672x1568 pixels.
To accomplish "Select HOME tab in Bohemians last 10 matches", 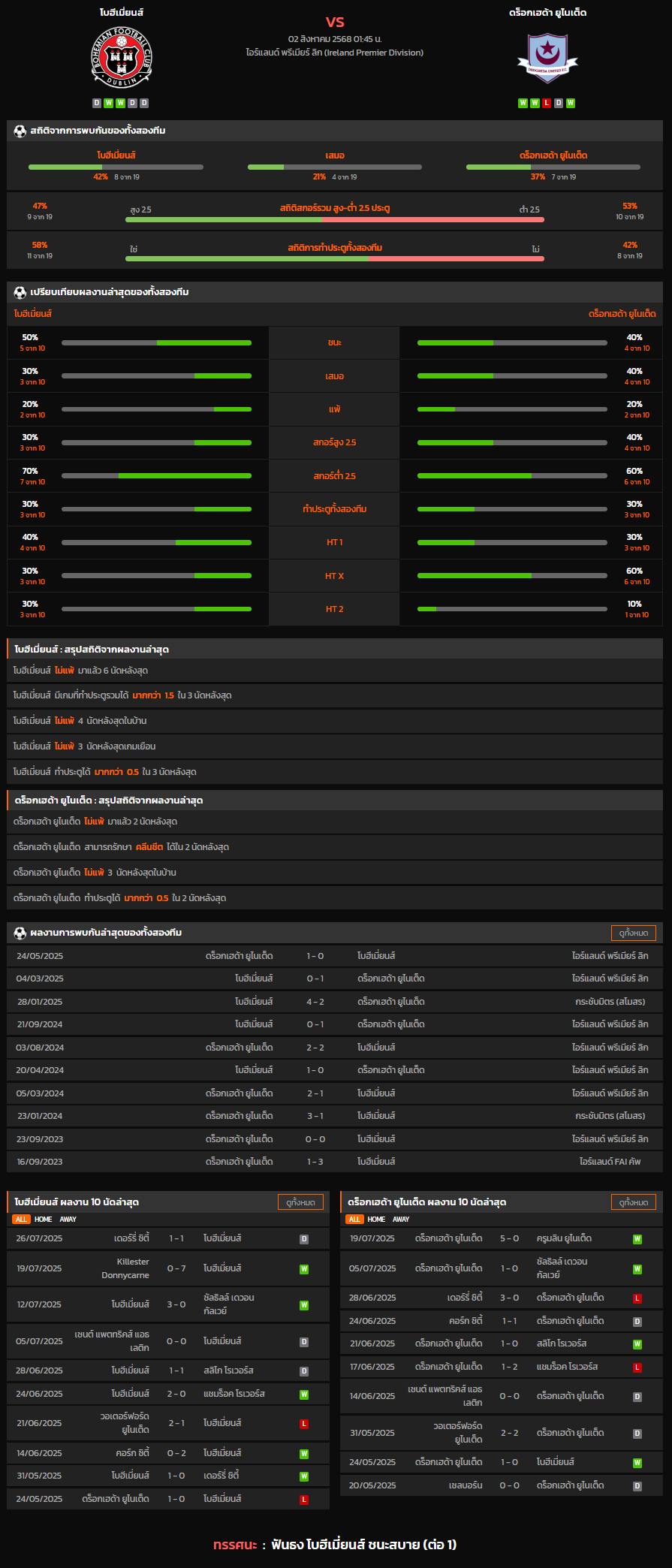I will (x=44, y=1220).
